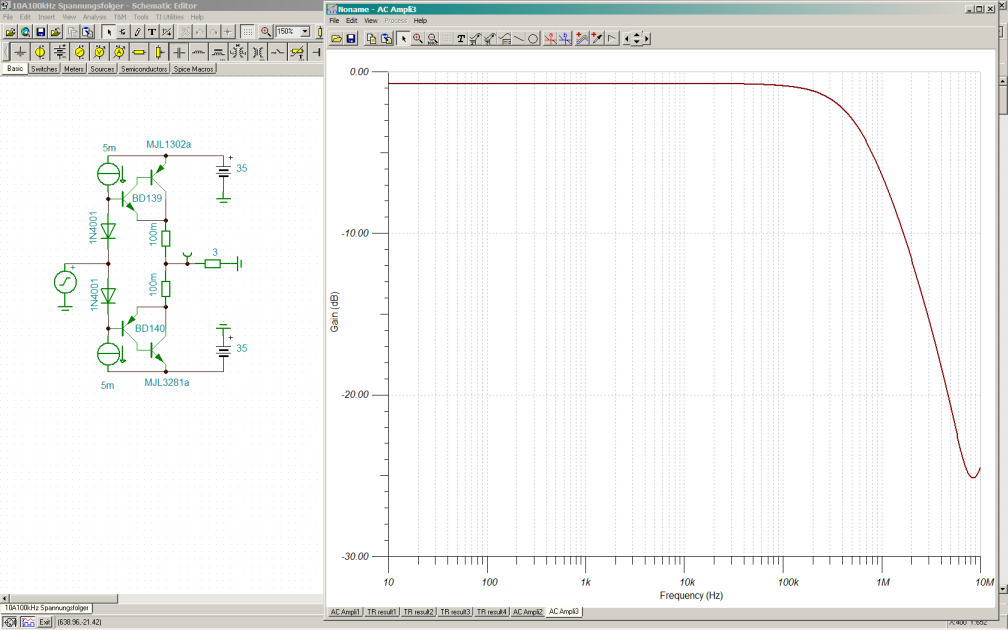Toggle the pointer selection mode in schematic toolbar

point(109,32)
